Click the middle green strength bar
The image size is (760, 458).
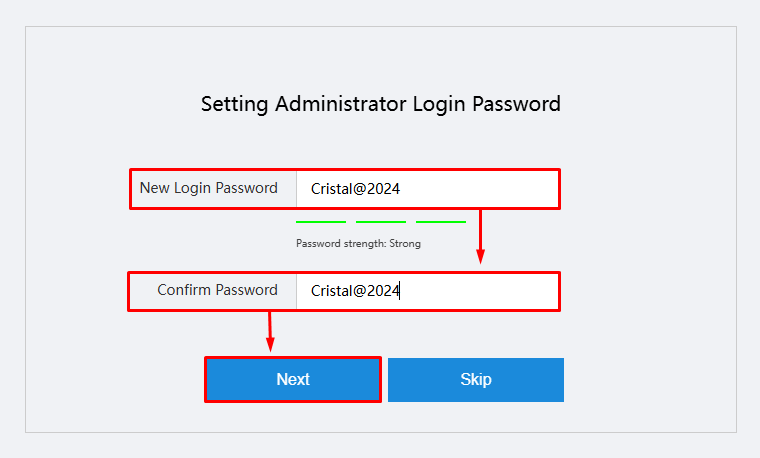(x=381, y=222)
